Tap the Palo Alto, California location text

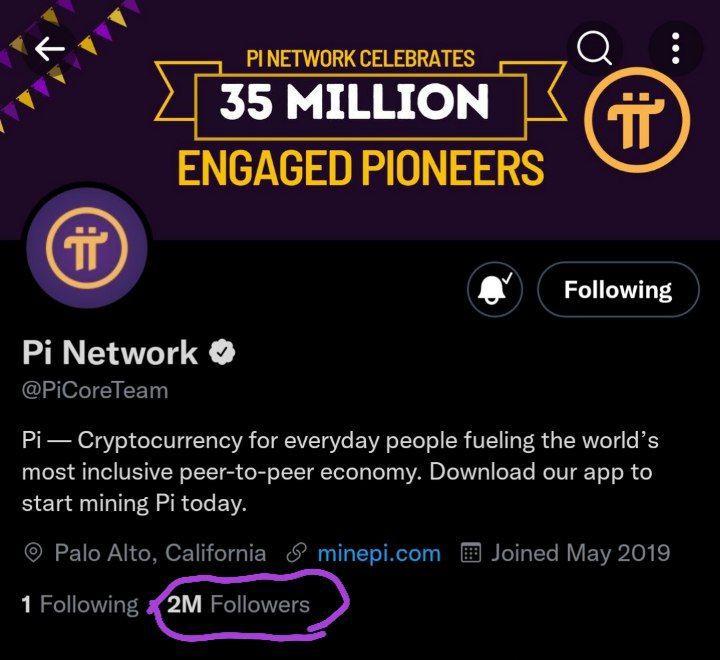160,553
